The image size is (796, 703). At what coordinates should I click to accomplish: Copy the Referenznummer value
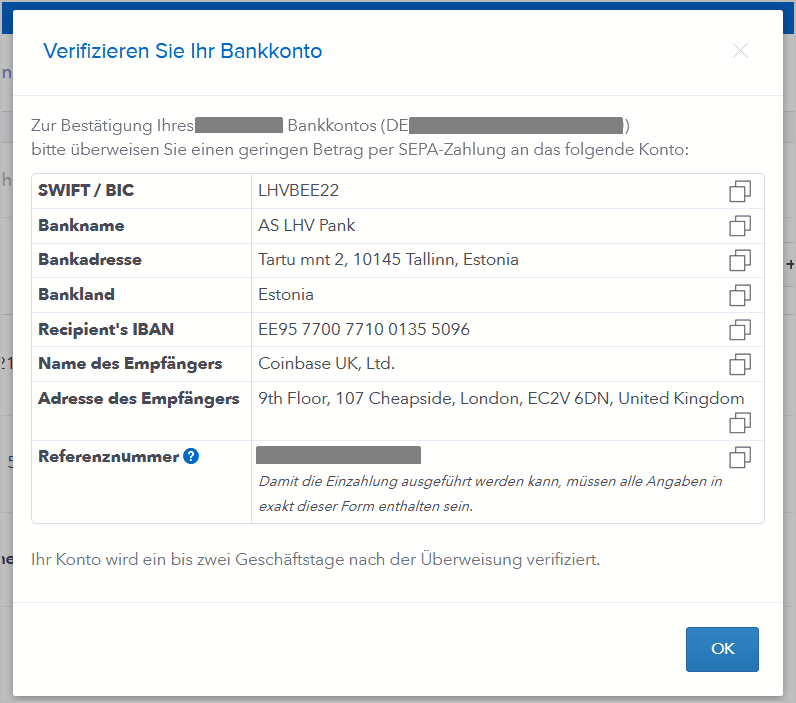click(x=740, y=457)
